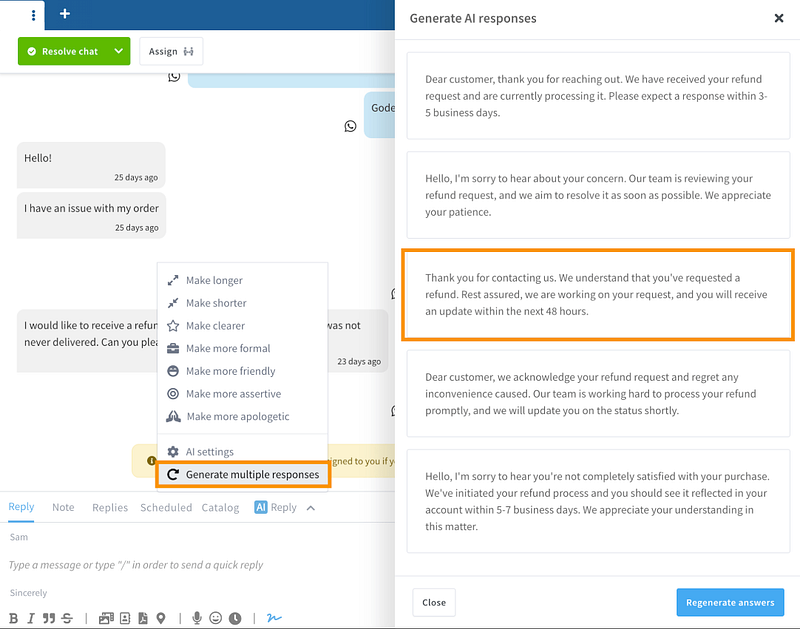Click the Regenerate answers button
Viewport: 800px width, 629px height.
729,602
